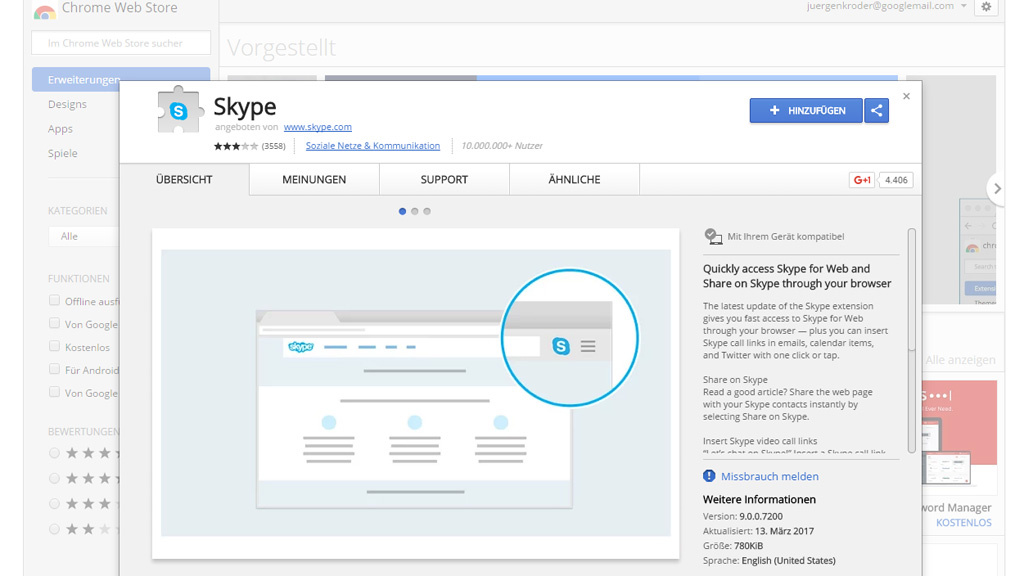Click the exclamation icon beside Missbrauch melden
The image size is (1024, 576).
point(708,476)
